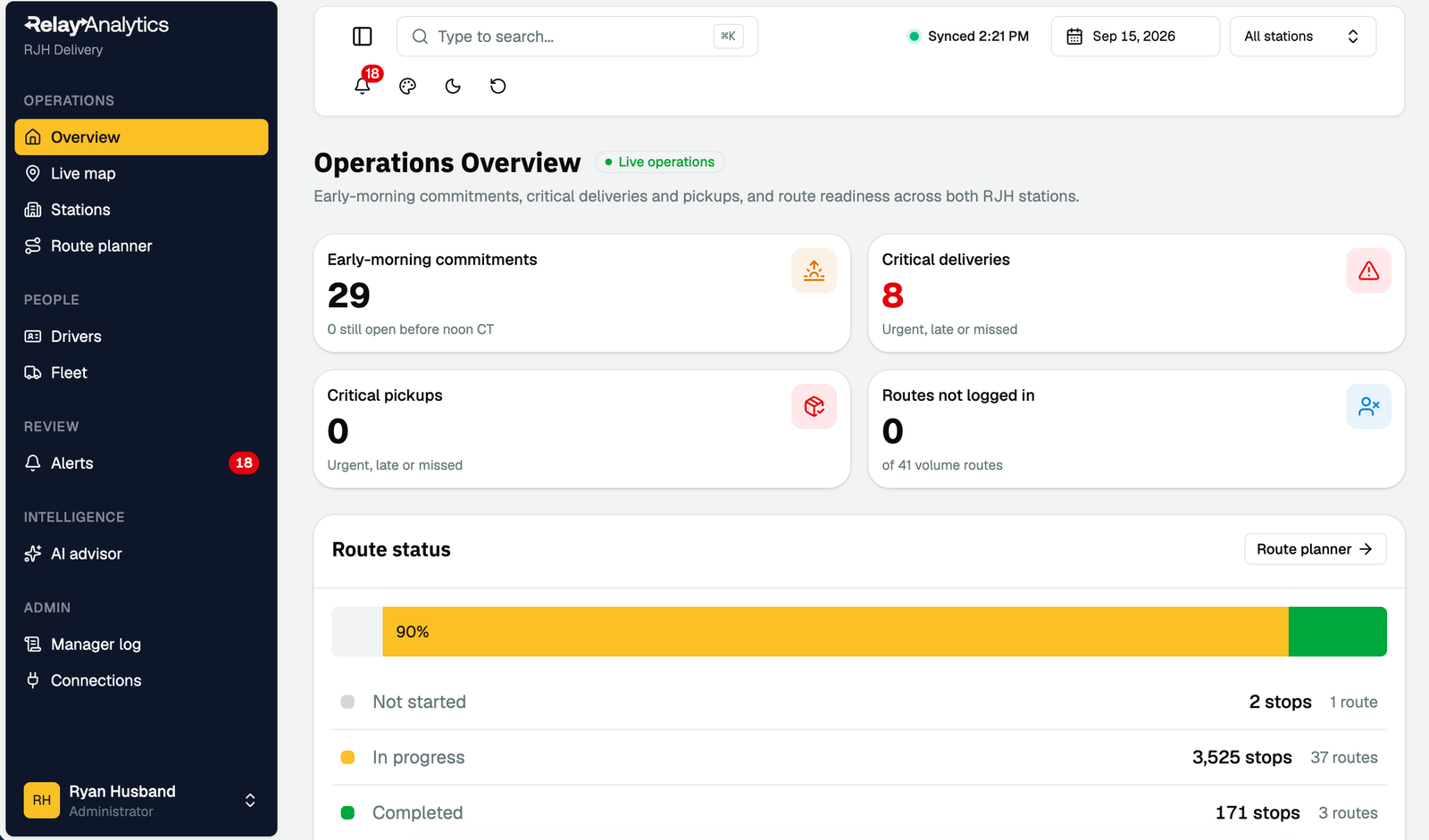This screenshot has height=840, width=1429.
Task: Click the refresh data icon
Action: pyautogui.click(x=498, y=86)
